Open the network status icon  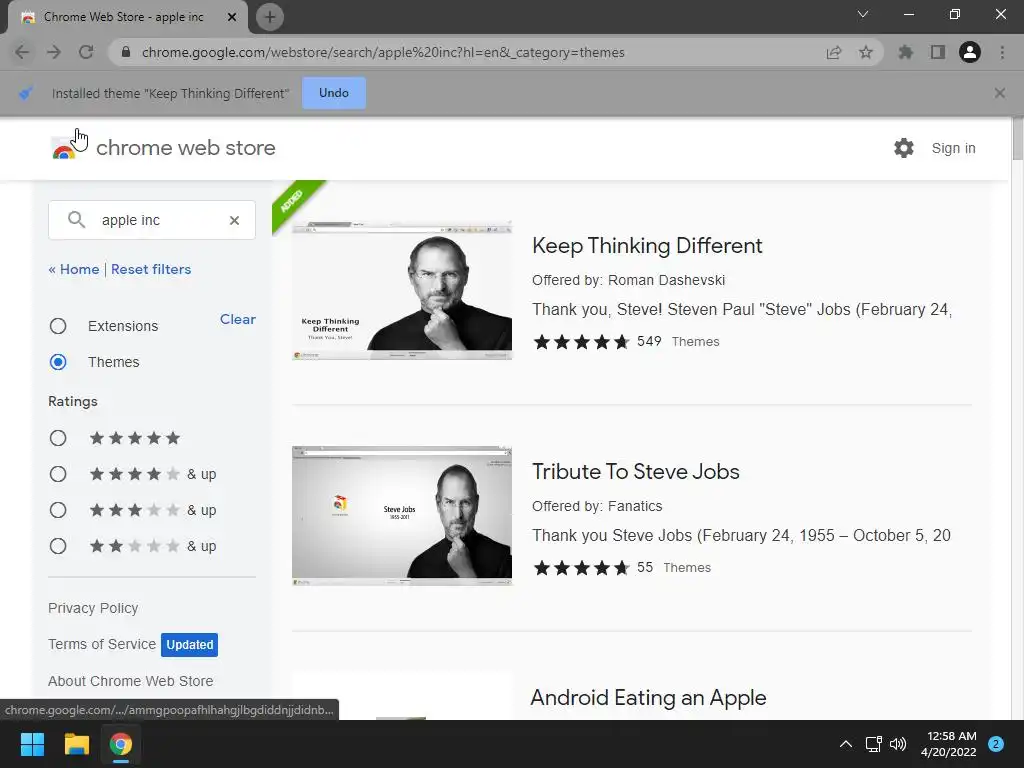pyautogui.click(x=873, y=744)
